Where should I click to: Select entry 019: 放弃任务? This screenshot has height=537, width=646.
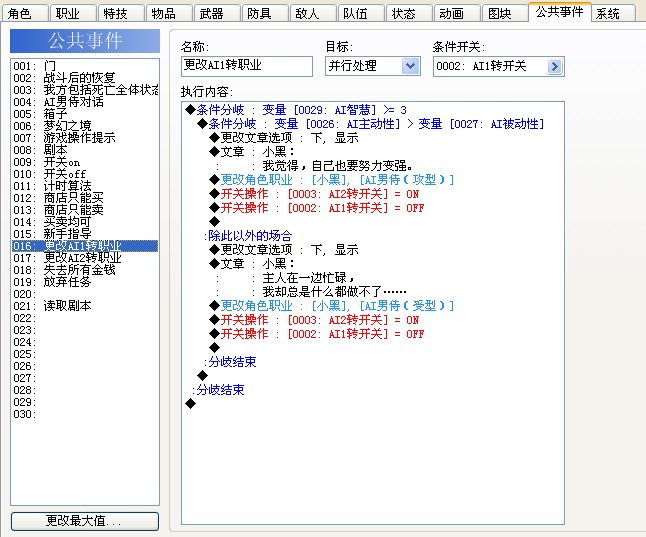coord(84,282)
